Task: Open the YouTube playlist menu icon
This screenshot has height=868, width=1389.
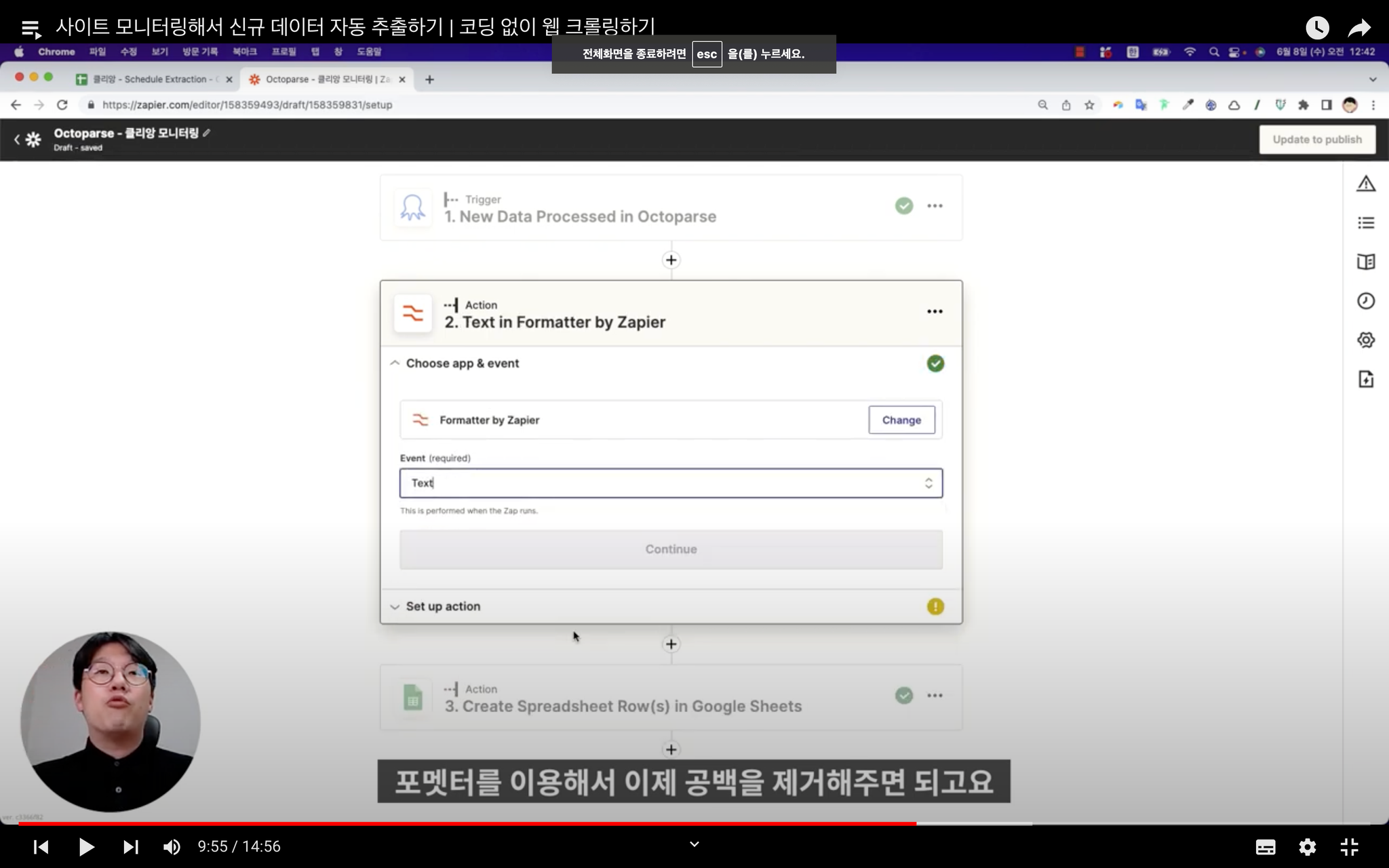Action: tap(31, 28)
